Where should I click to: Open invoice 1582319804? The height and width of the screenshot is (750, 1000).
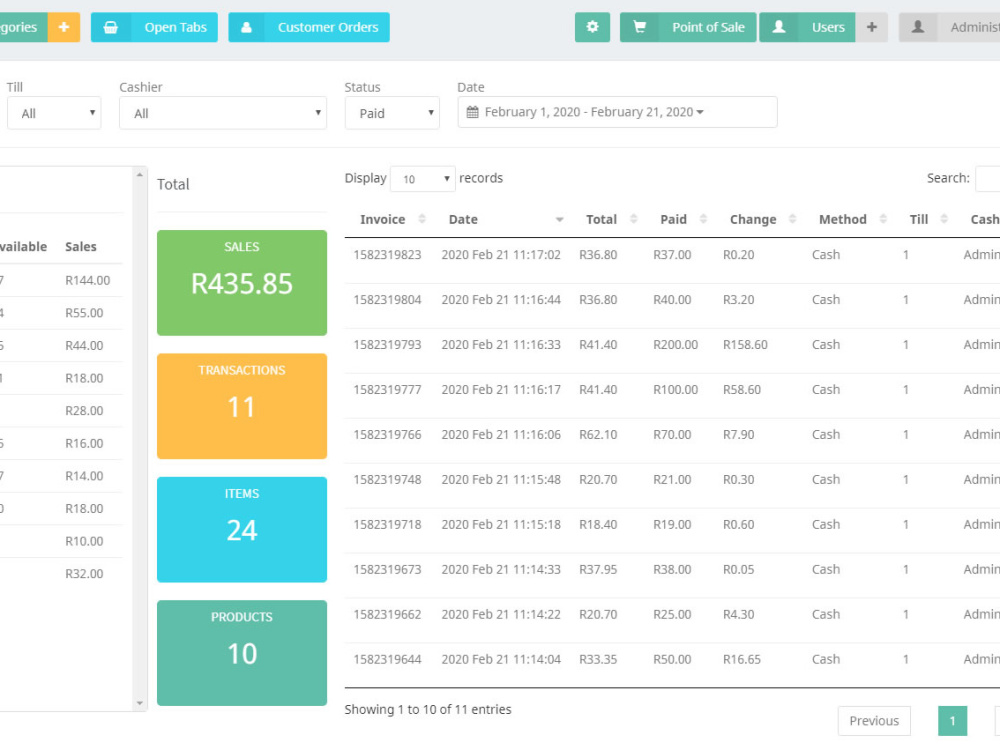tap(387, 300)
